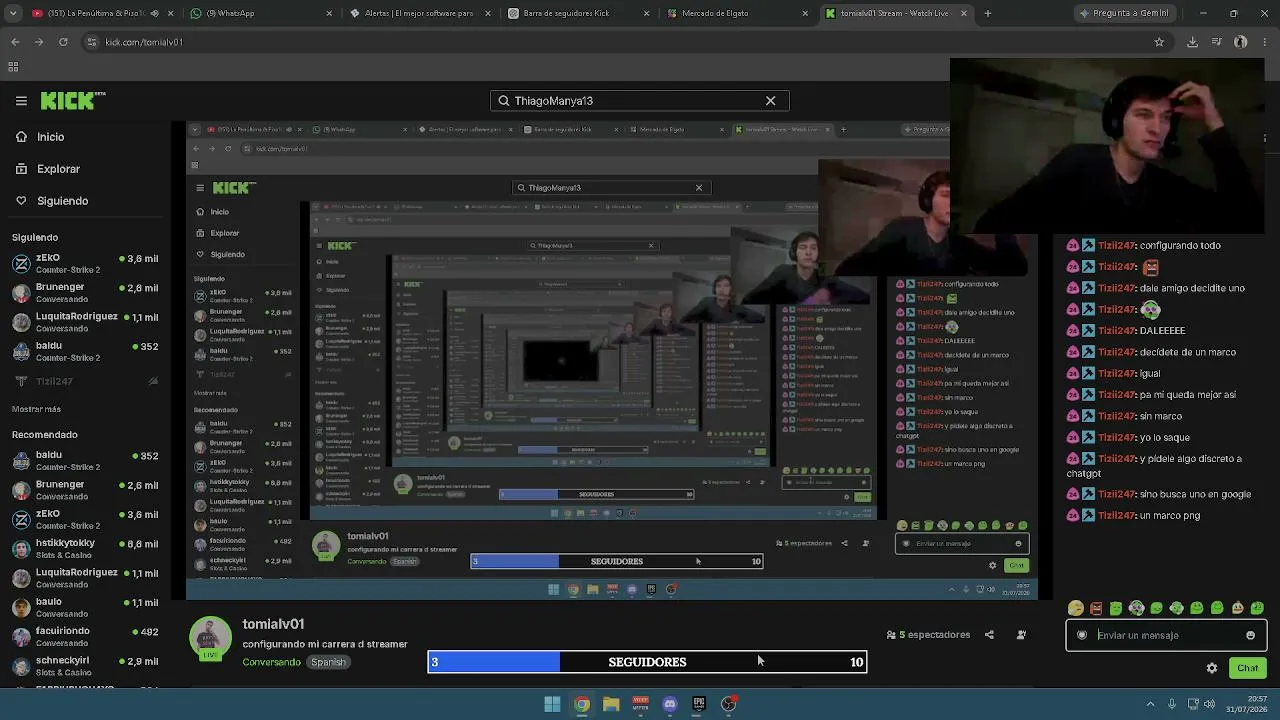
Task: Click the follow user icon beside share
Action: pos(1021,635)
